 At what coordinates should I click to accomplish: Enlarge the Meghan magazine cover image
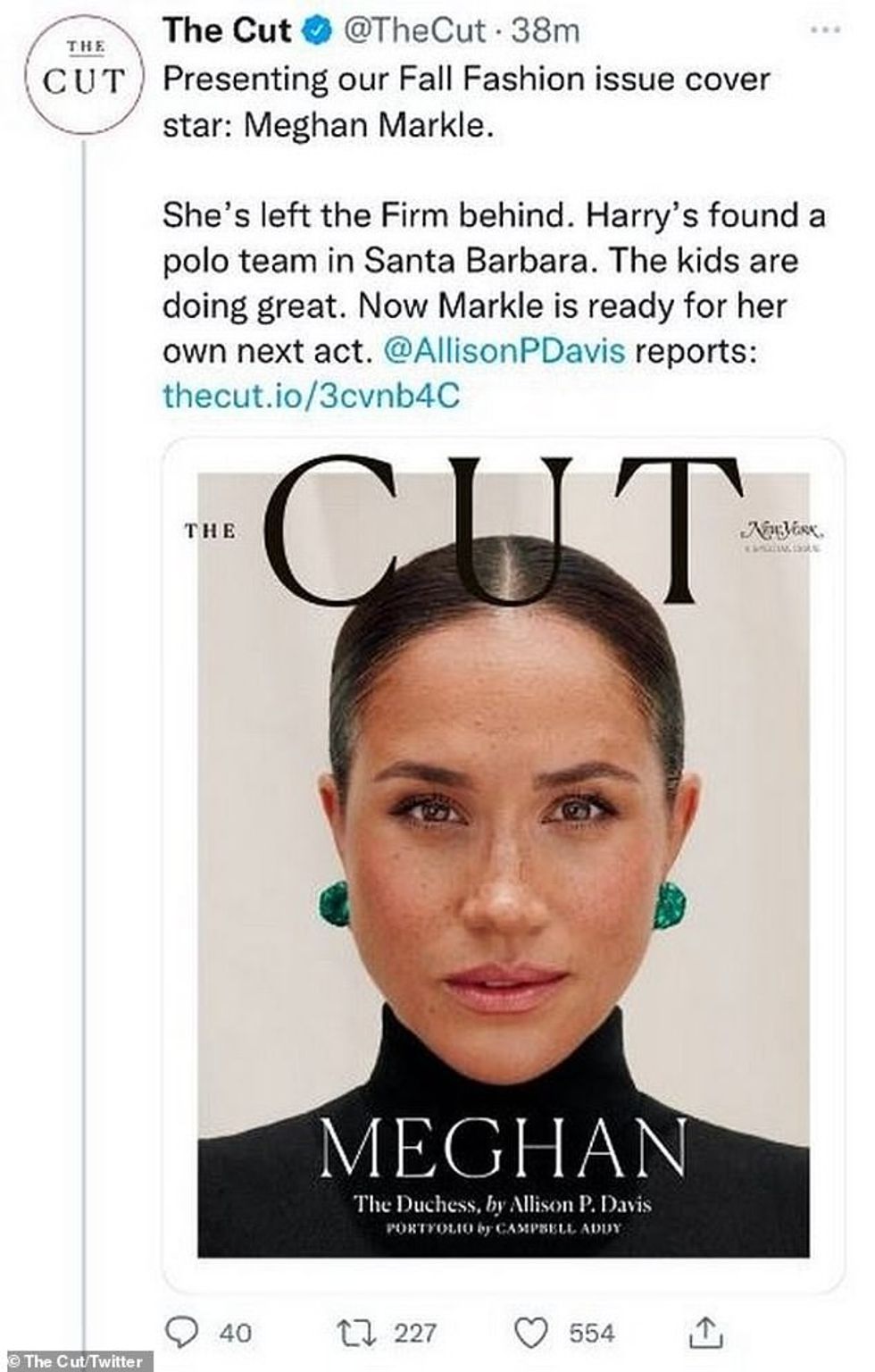pyautogui.click(x=504, y=857)
